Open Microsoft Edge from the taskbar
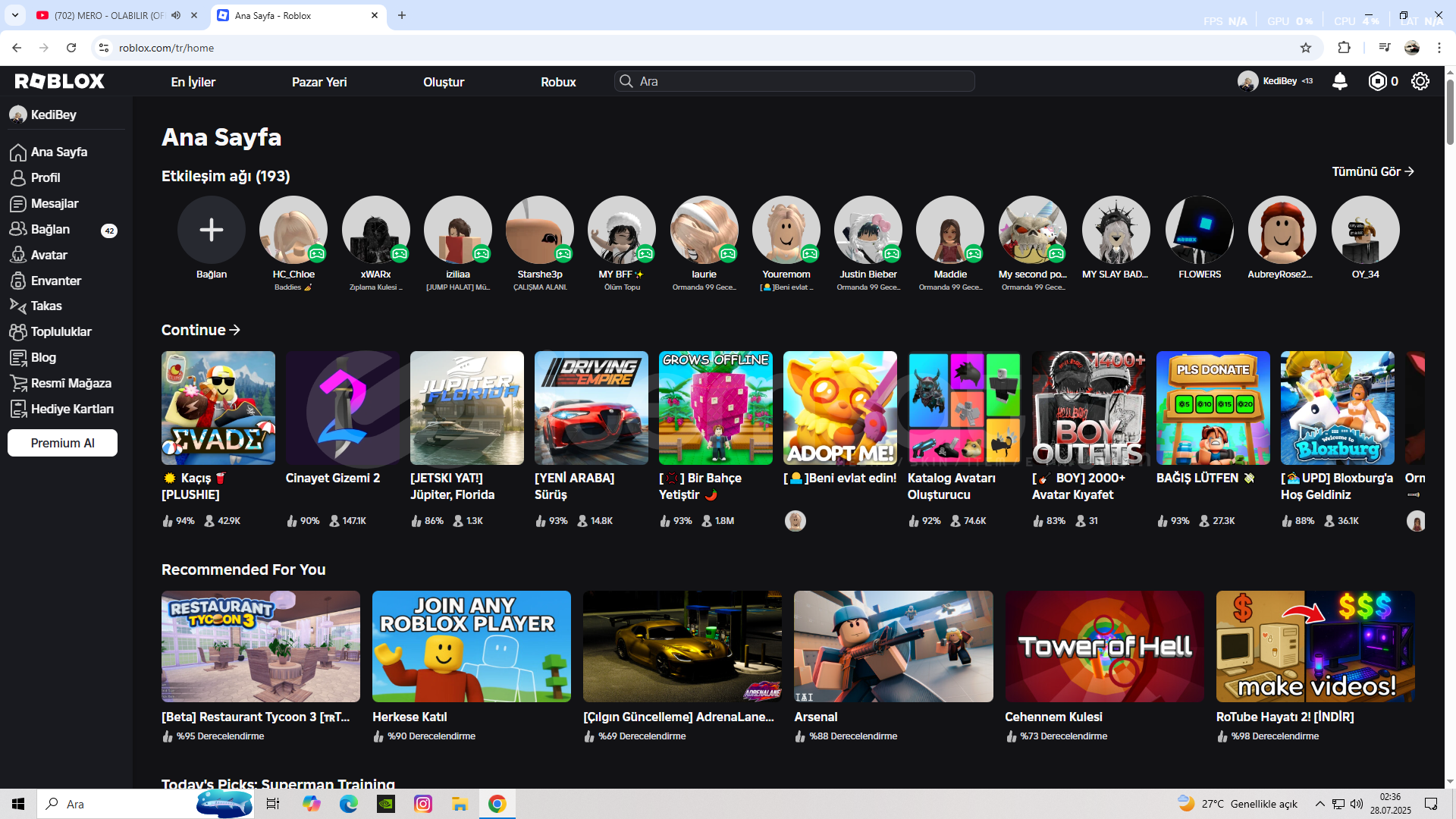Viewport: 1456px width, 819px height. [x=349, y=804]
